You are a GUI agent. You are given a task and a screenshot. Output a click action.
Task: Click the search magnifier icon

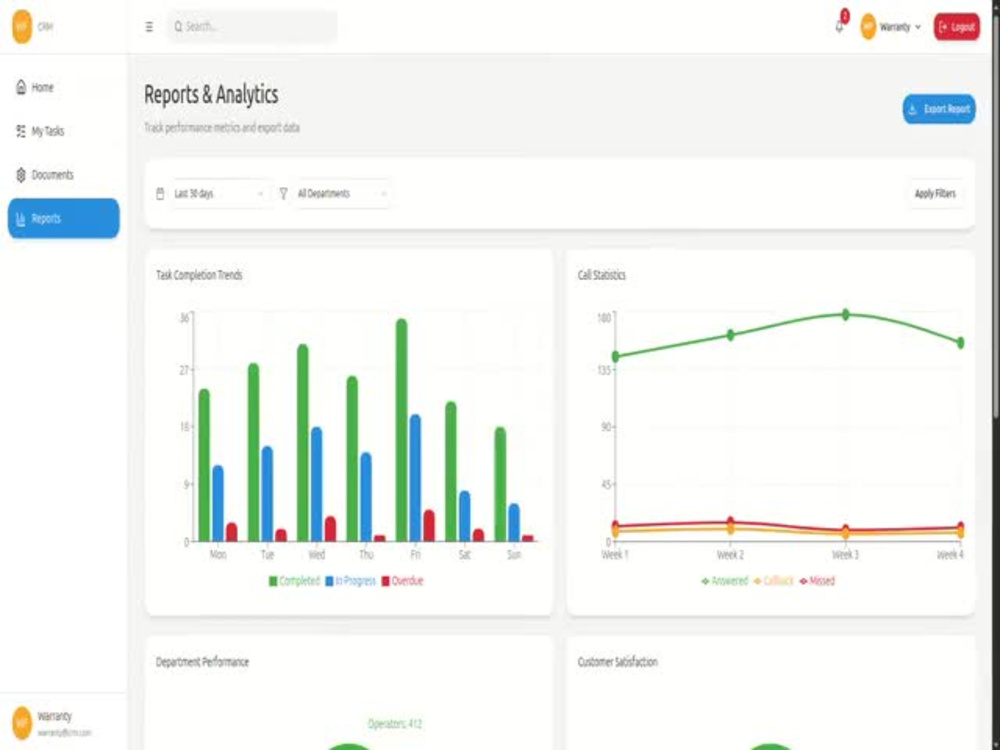pos(179,27)
